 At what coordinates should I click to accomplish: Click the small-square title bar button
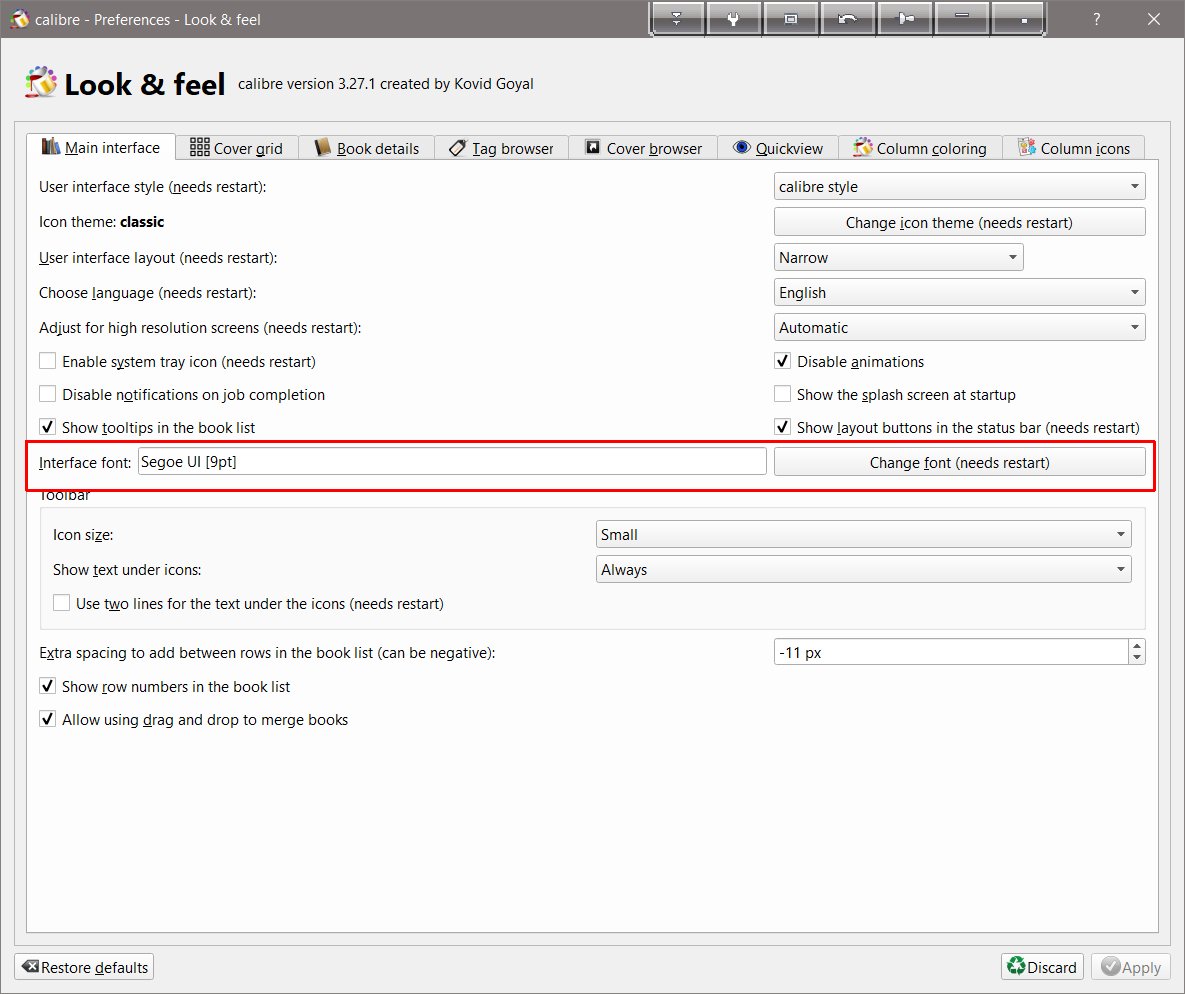tap(1018, 19)
